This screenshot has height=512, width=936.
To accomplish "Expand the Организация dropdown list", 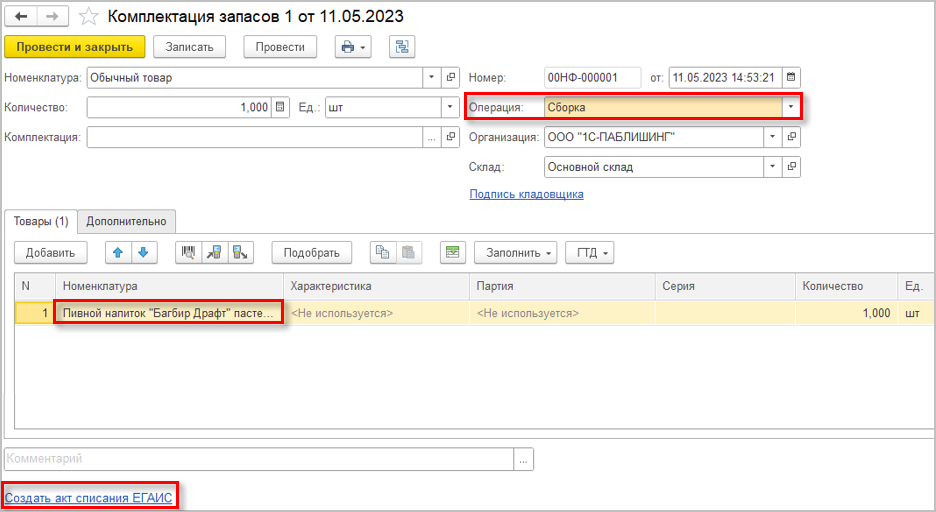I will click(772, 137).
